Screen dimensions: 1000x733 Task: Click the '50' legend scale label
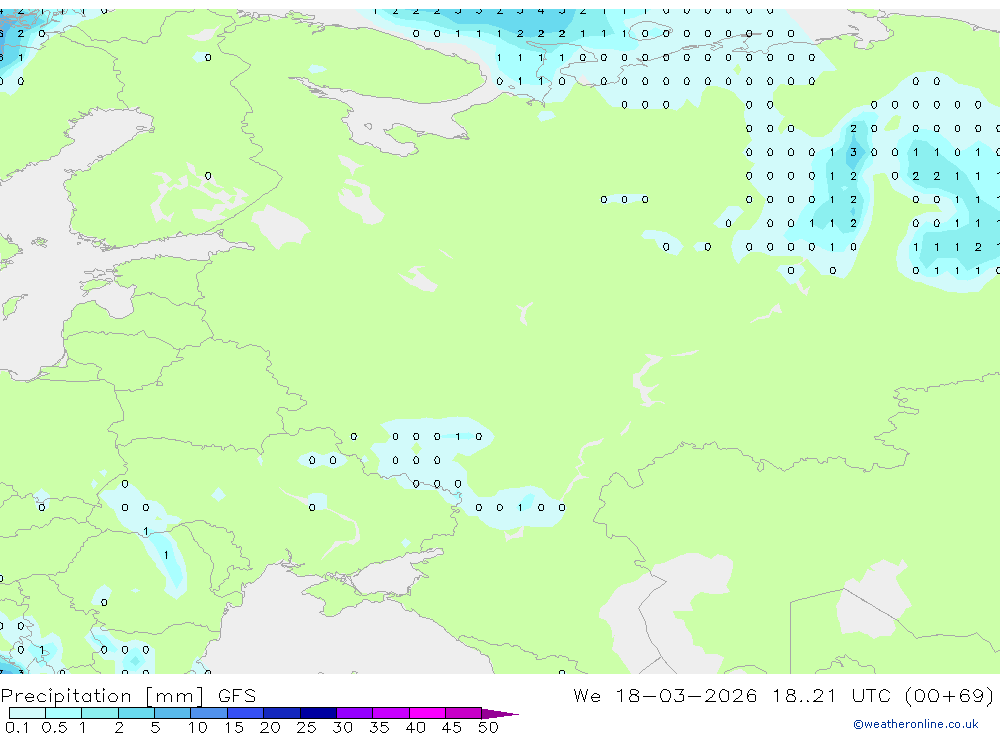pyautogui.click(x=488, y=727)
